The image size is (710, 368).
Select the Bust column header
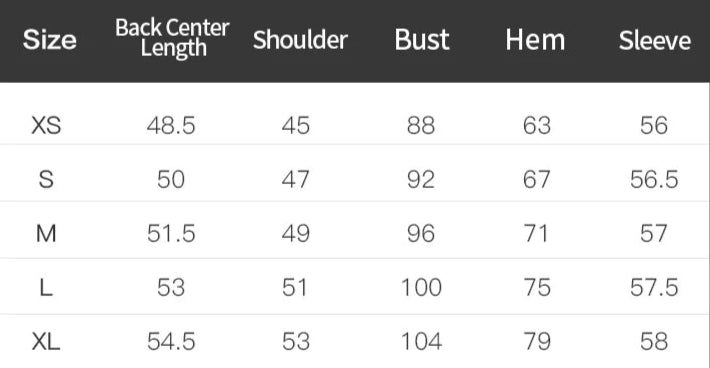pyautogui.click(x=422, y=40)
